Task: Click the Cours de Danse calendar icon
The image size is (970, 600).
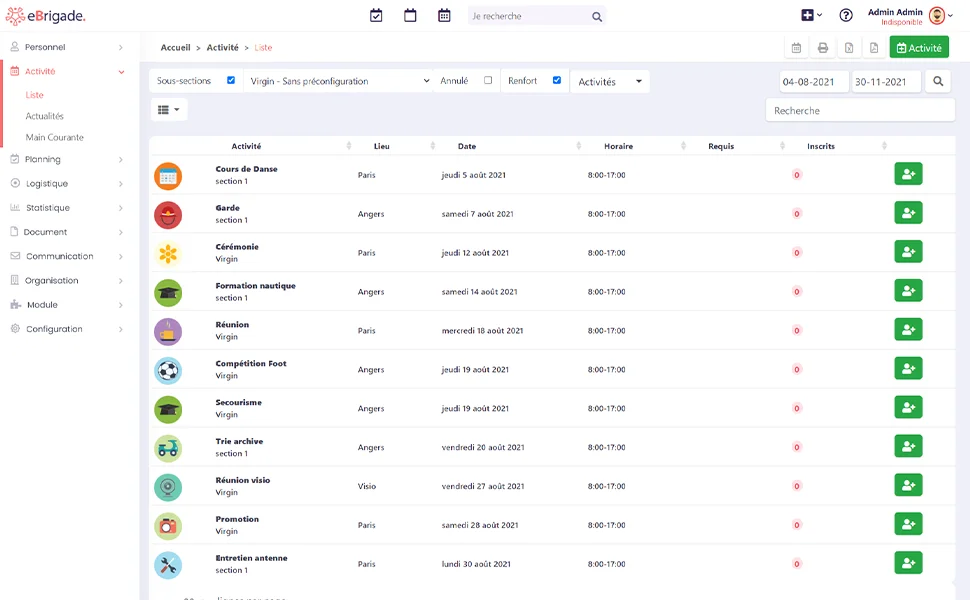Action: (168, 176)
